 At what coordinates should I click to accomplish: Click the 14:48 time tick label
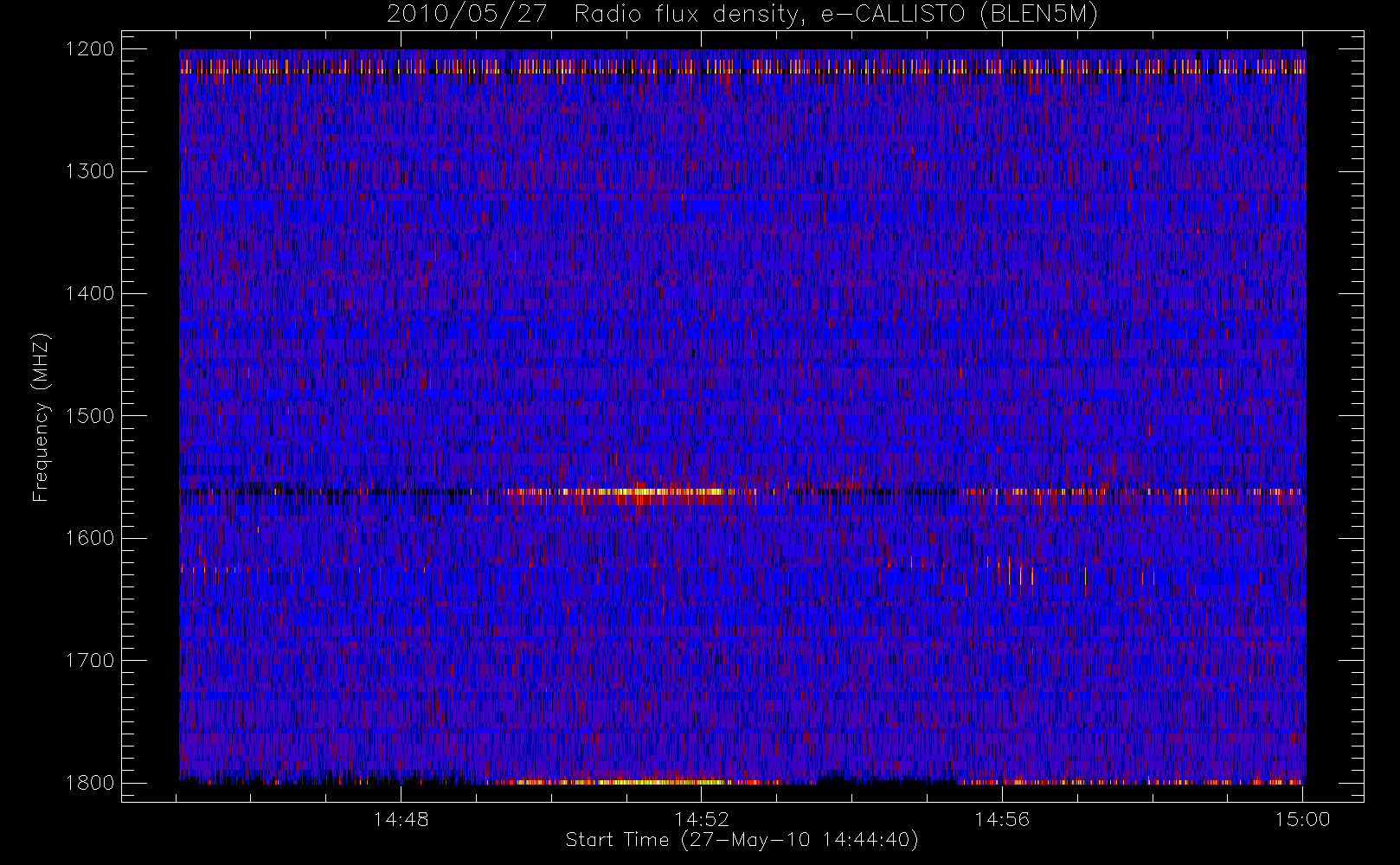click(x=401, y=819)
